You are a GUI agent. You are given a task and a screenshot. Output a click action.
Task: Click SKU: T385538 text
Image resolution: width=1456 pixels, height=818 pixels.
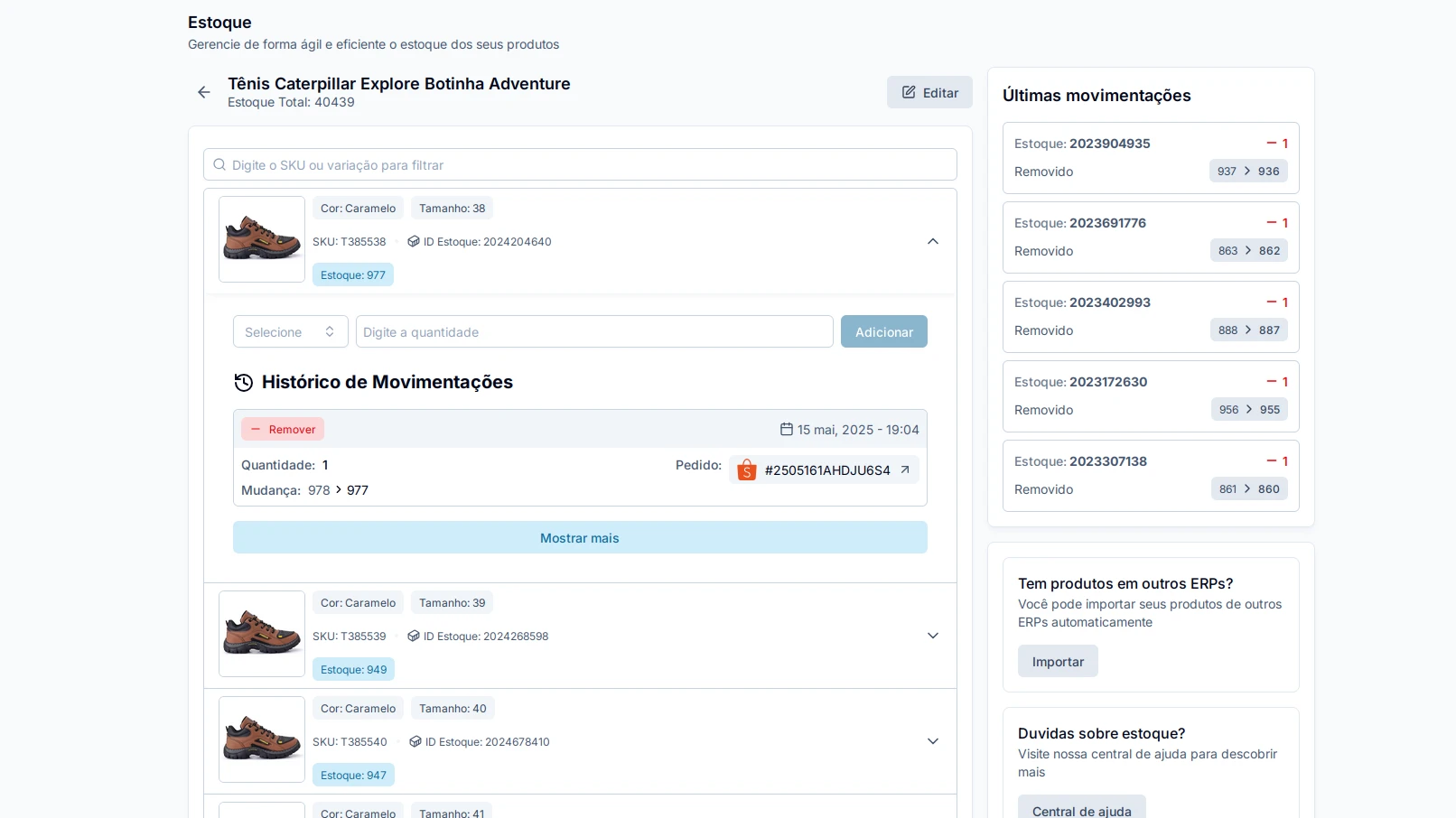349,241
